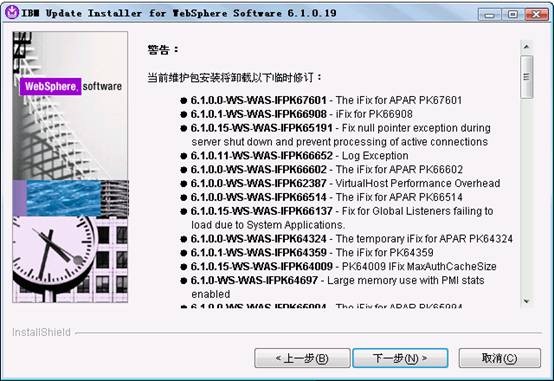This screenshot has height=381, width=554.
Task: Proceed with the 下一步(N) button
Action: (x=400, y=358)
